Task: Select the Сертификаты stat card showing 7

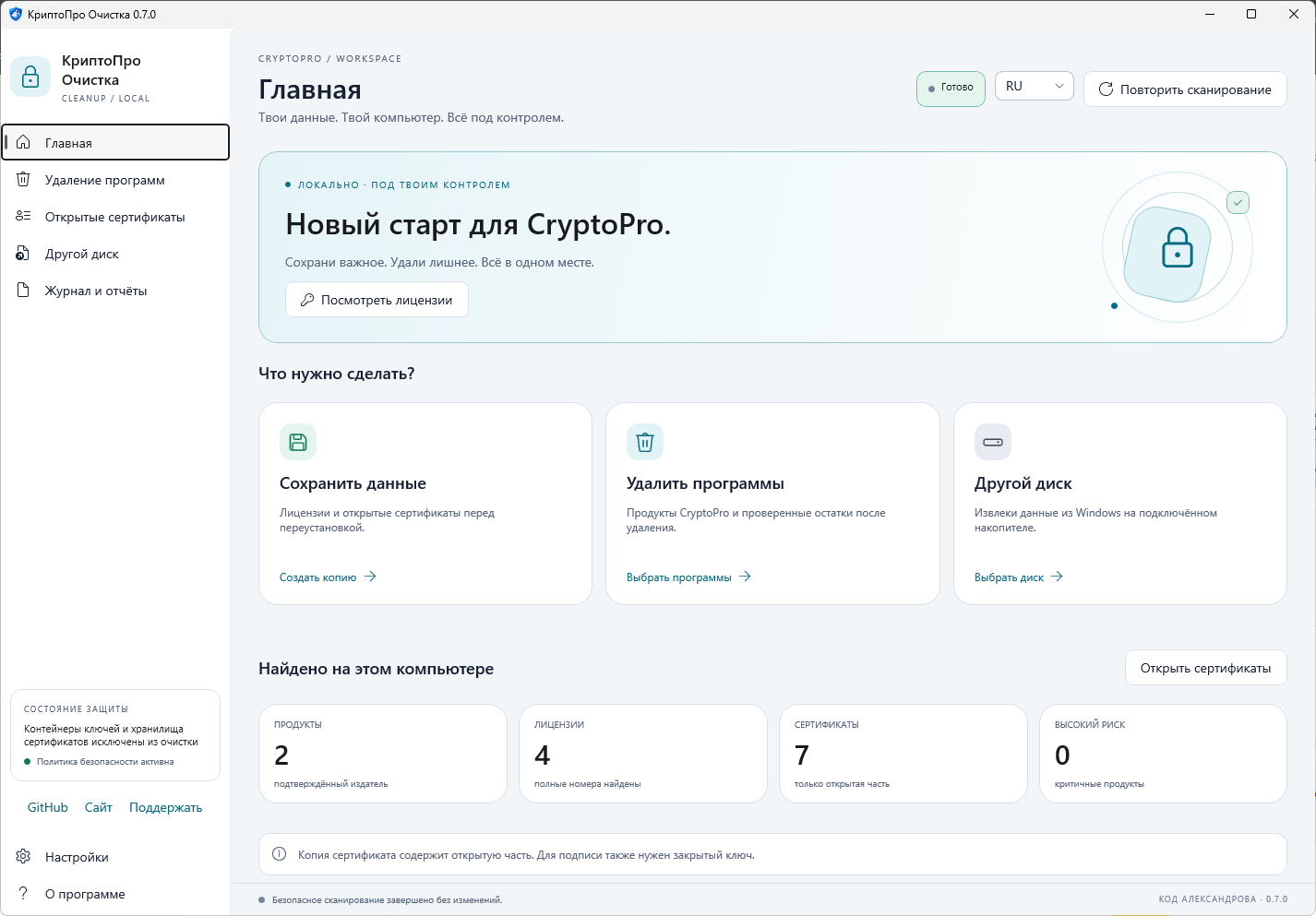Action: click(x=903, y=754)
